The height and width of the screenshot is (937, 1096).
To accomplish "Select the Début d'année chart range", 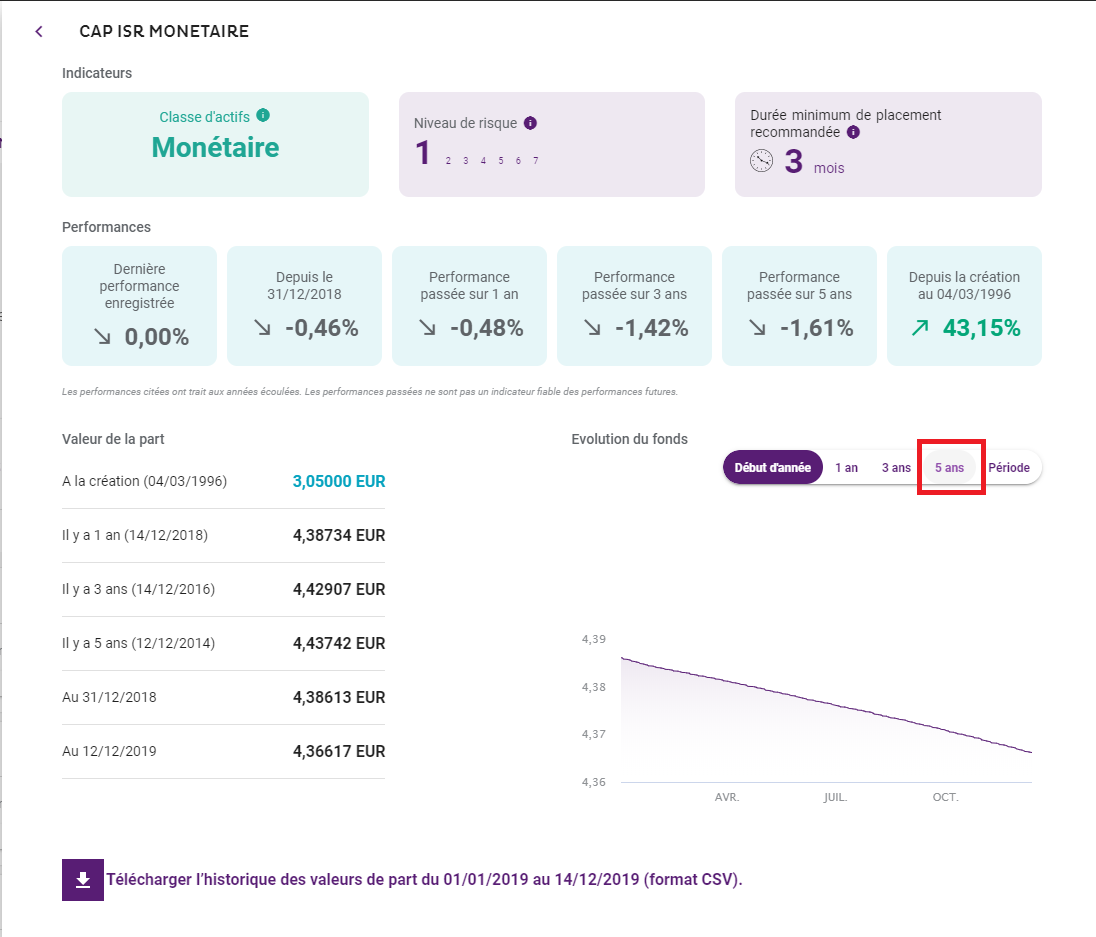I will coord(772,467).
